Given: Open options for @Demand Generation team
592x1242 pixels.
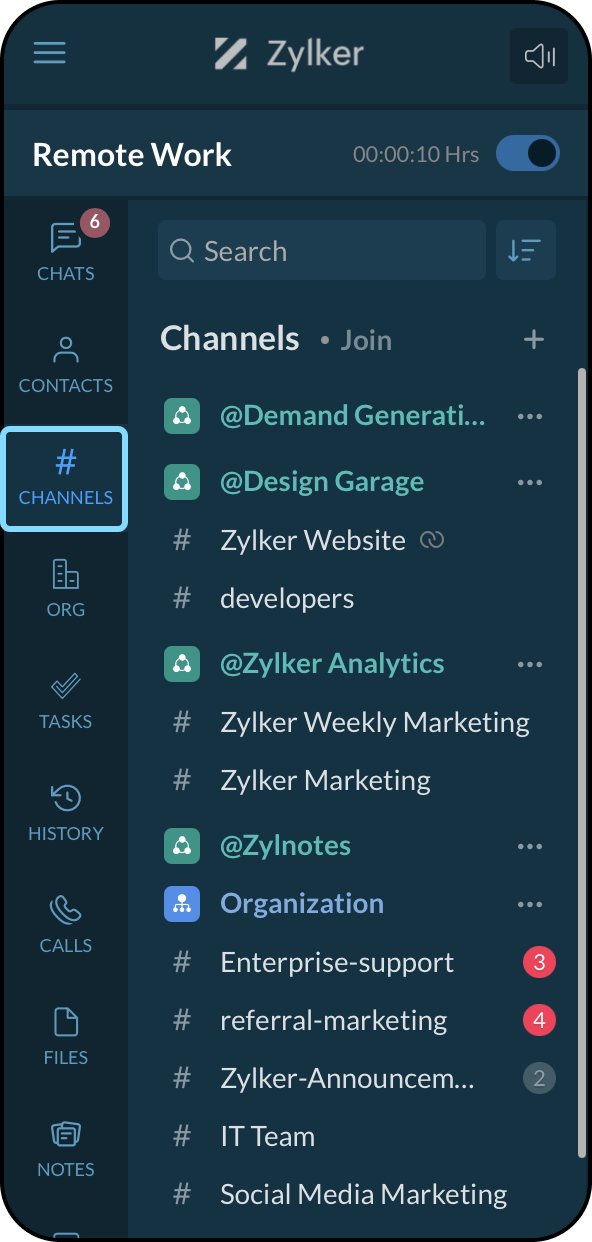Looking at the screenshot, I should (530, 416).
